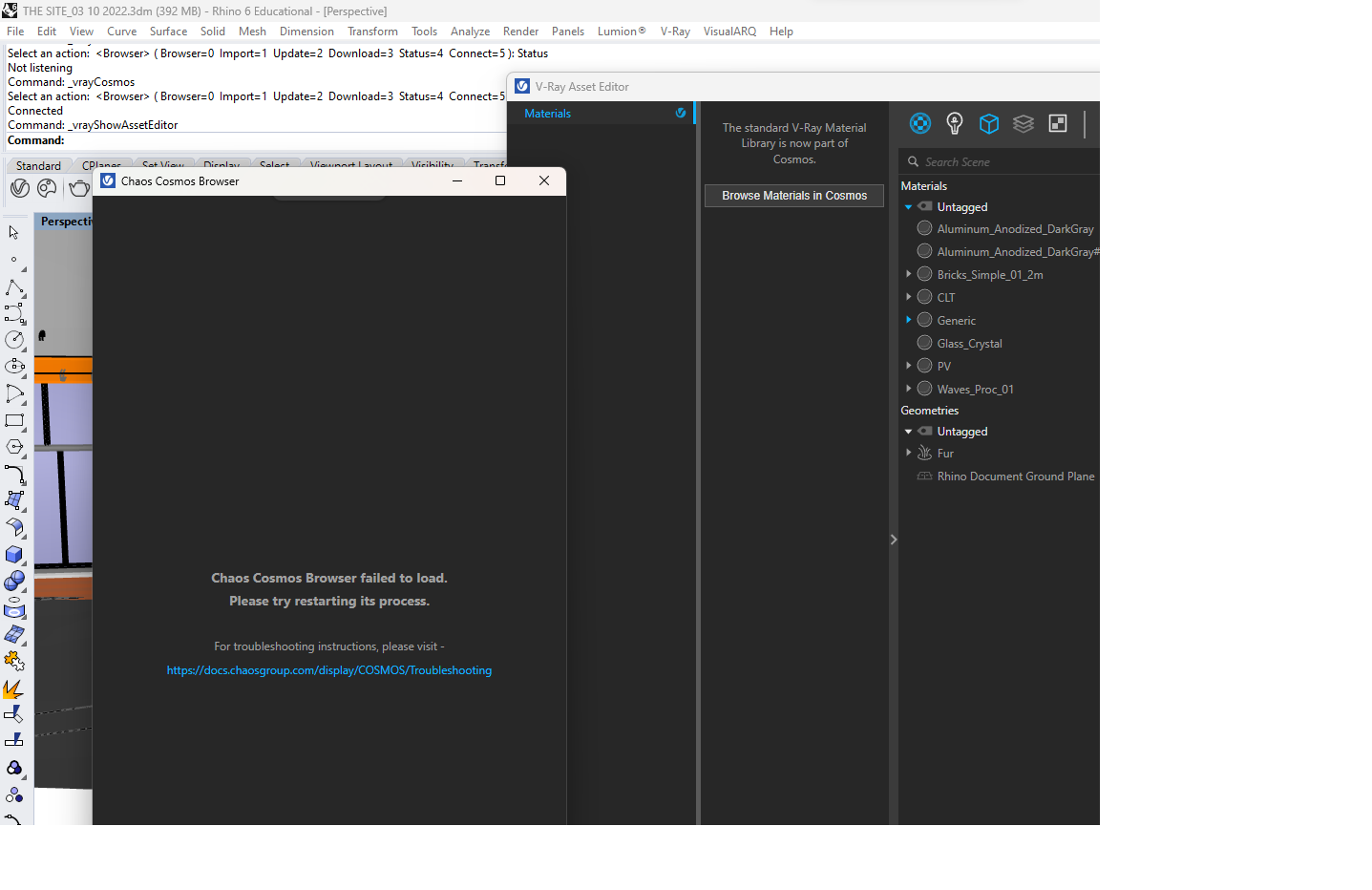Open the Analyze menu
Image resolution: width=1372 pixels, height=890 pixels.
(470, 32)
